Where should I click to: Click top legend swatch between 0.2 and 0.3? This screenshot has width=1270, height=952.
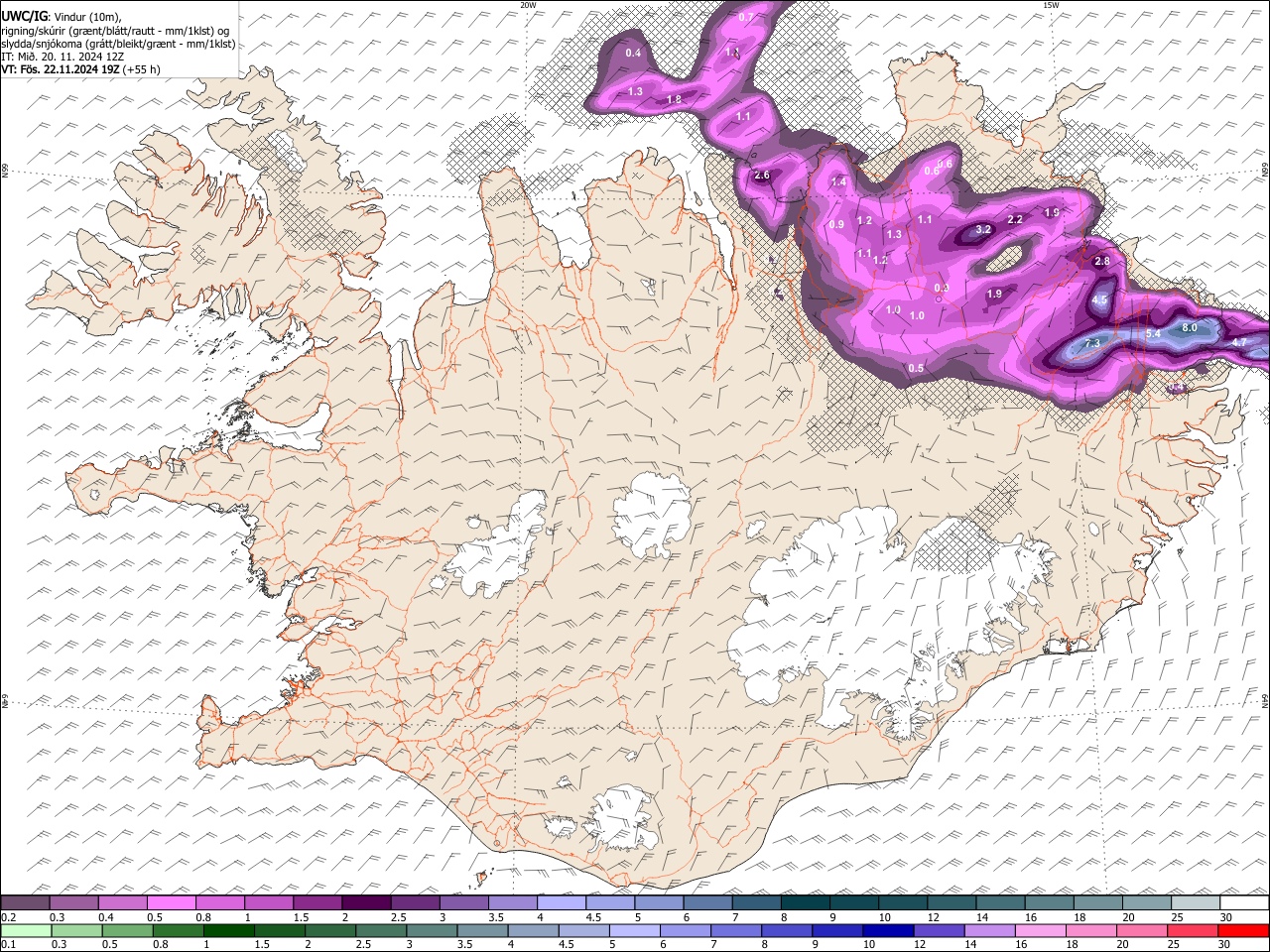click(x=25, y=903)
